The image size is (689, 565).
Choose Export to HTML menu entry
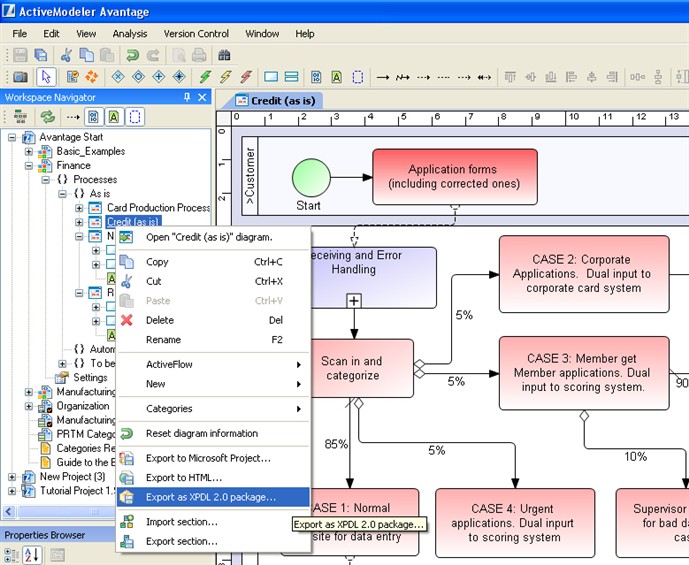pos(214,478)
